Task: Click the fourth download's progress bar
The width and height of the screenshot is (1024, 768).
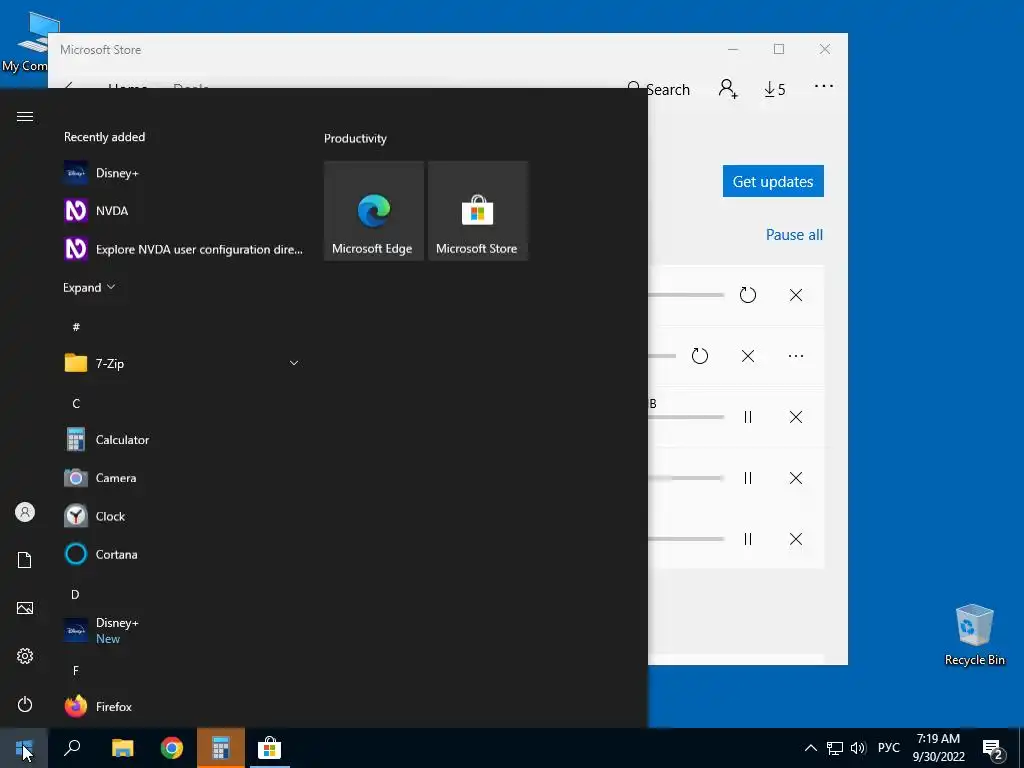Action: click(x=686, y=478)
